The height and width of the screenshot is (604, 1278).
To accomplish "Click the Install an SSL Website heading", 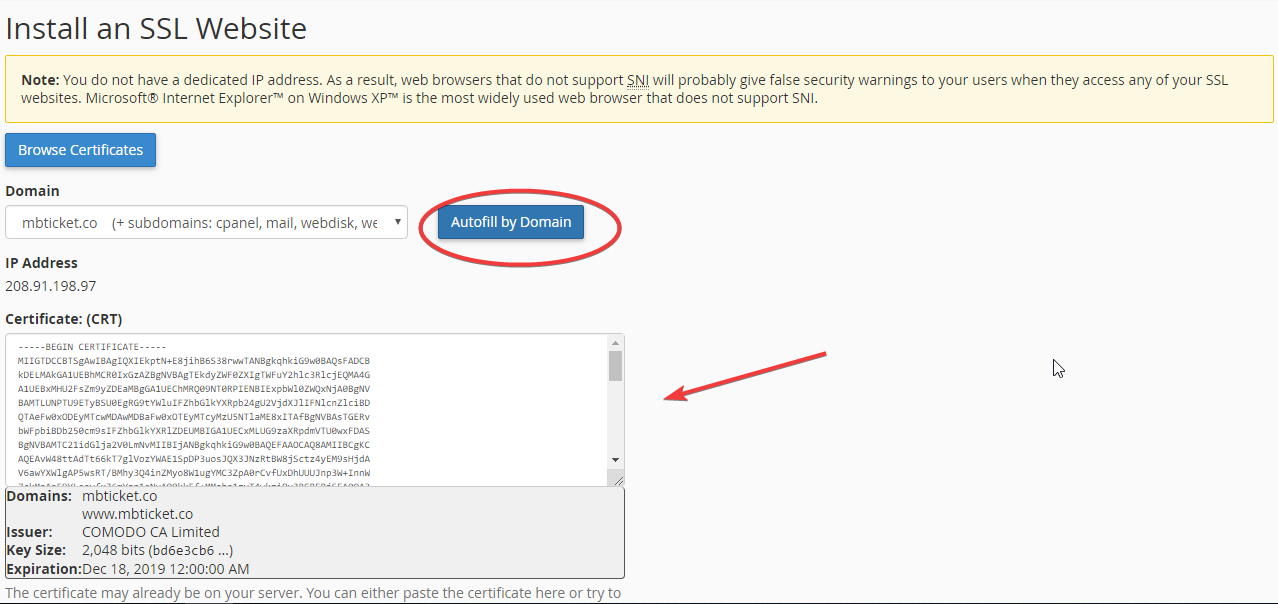I will point(156,28).
